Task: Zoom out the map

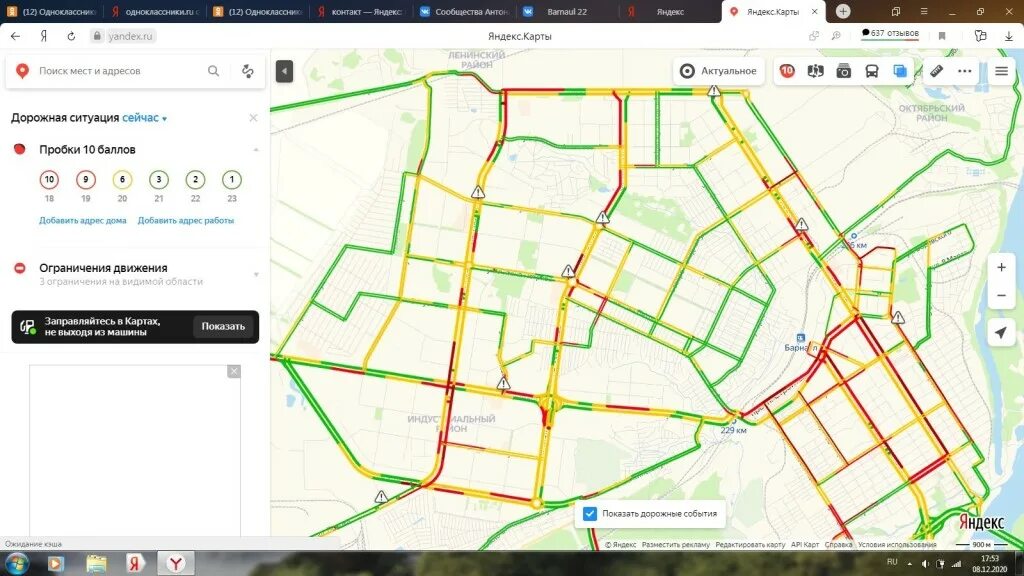Action: (1001, 296)
